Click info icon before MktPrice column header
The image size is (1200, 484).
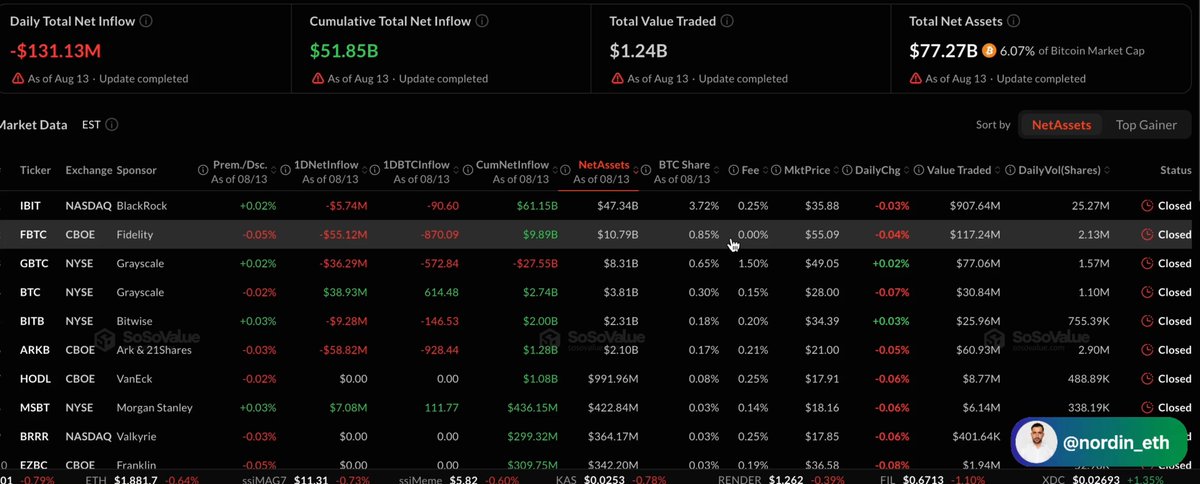(776, 170)
